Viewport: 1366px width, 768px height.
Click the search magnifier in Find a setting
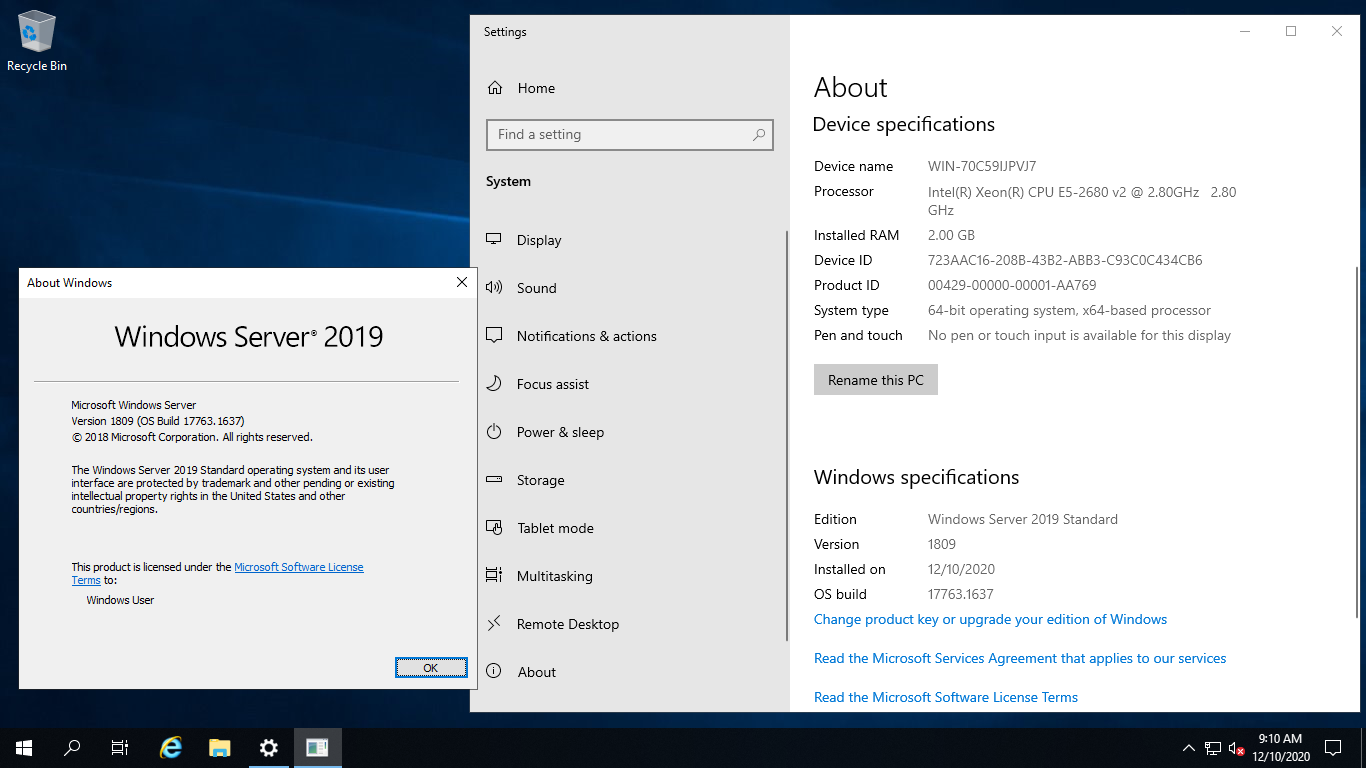(x=759, y=134)
